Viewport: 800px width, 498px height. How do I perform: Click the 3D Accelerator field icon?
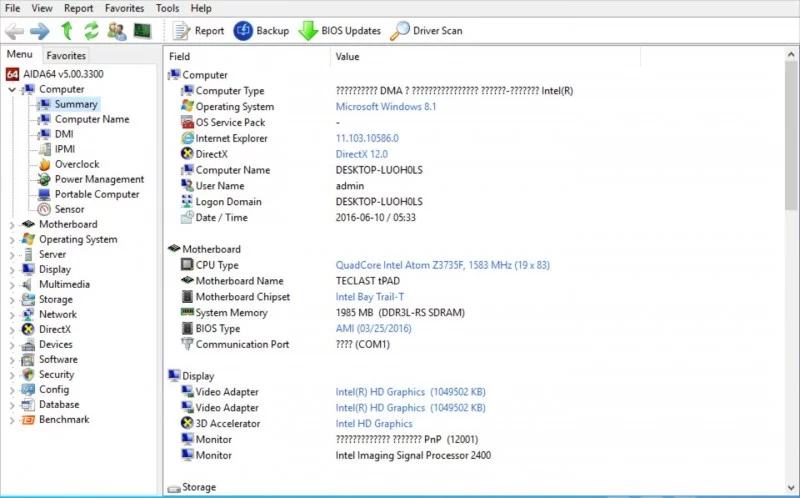pyautogui.click(x=187, y=423)
